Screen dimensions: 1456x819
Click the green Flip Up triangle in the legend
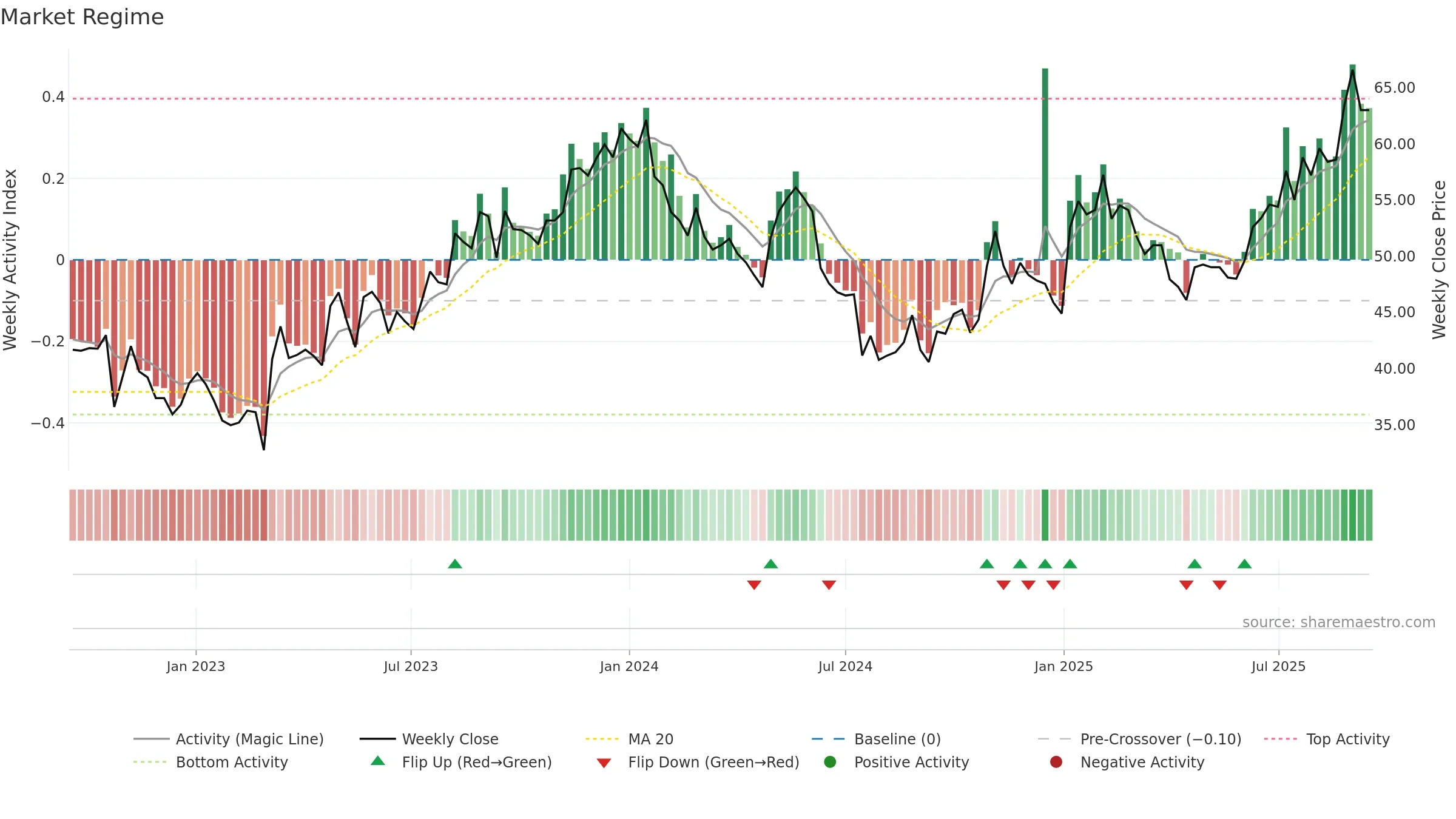(x=378, y=761)
